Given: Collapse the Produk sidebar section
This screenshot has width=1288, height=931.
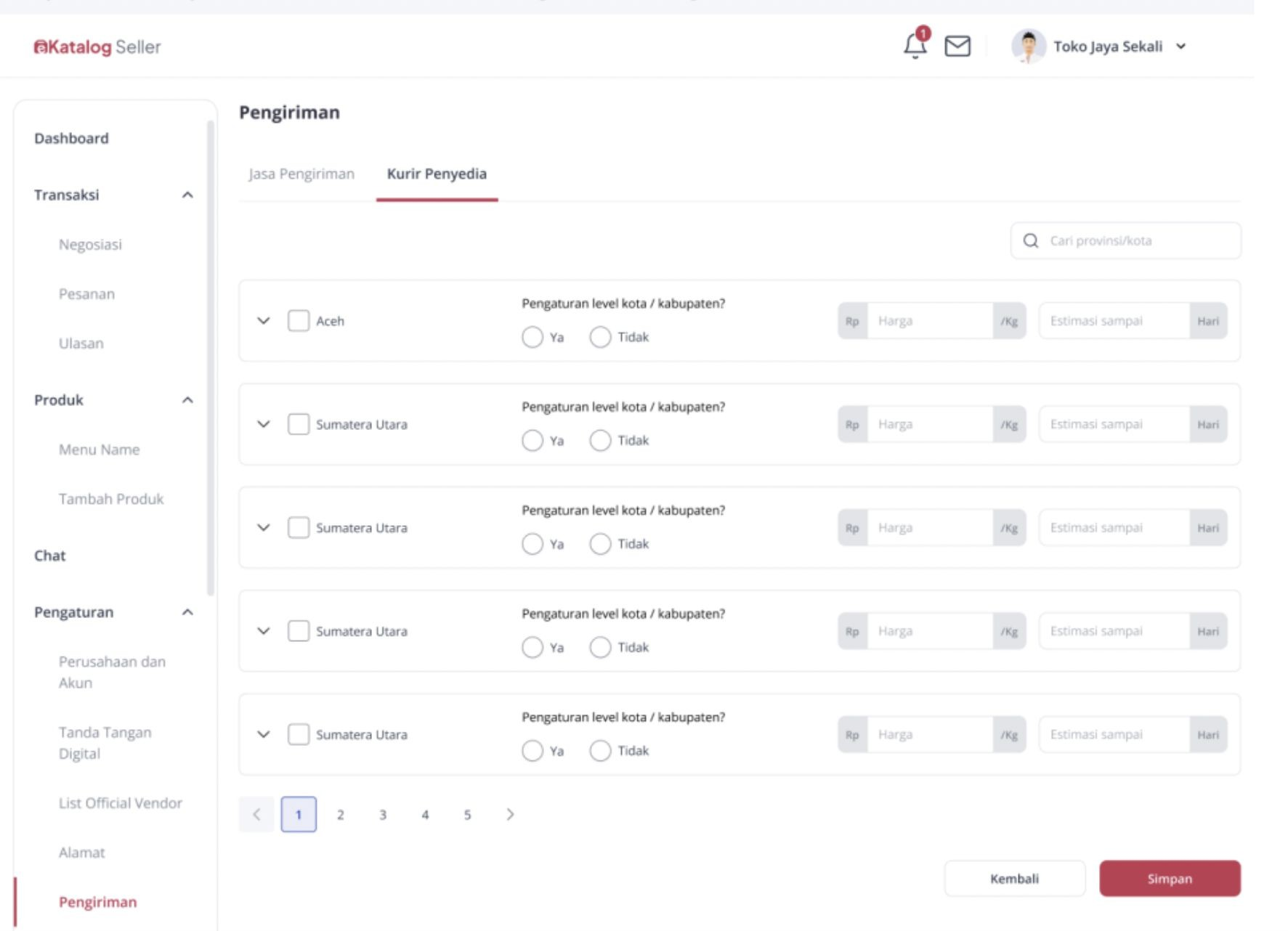Looking at the screenshot, I should coord(187,400).
